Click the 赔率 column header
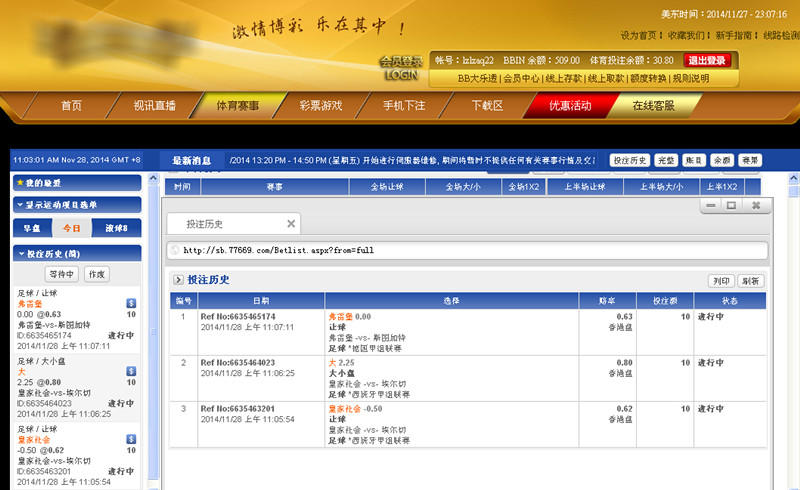The height and width of the screenshot is (490, 800). tap(607, 301)
